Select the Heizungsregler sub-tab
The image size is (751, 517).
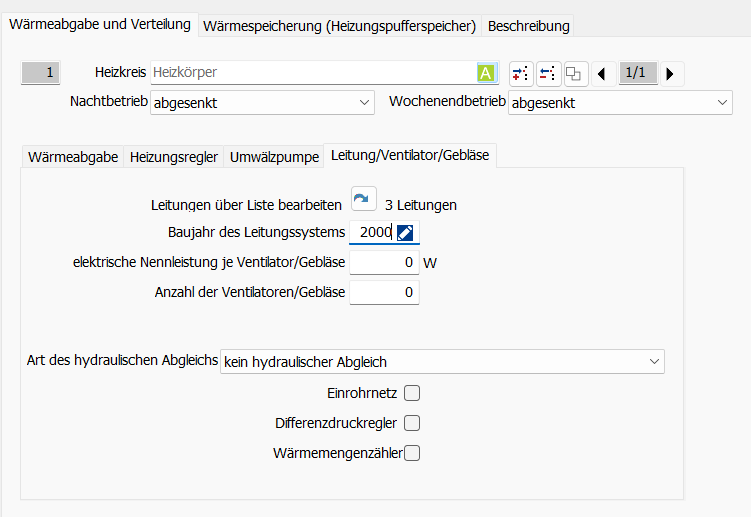(x=174, y=157)
